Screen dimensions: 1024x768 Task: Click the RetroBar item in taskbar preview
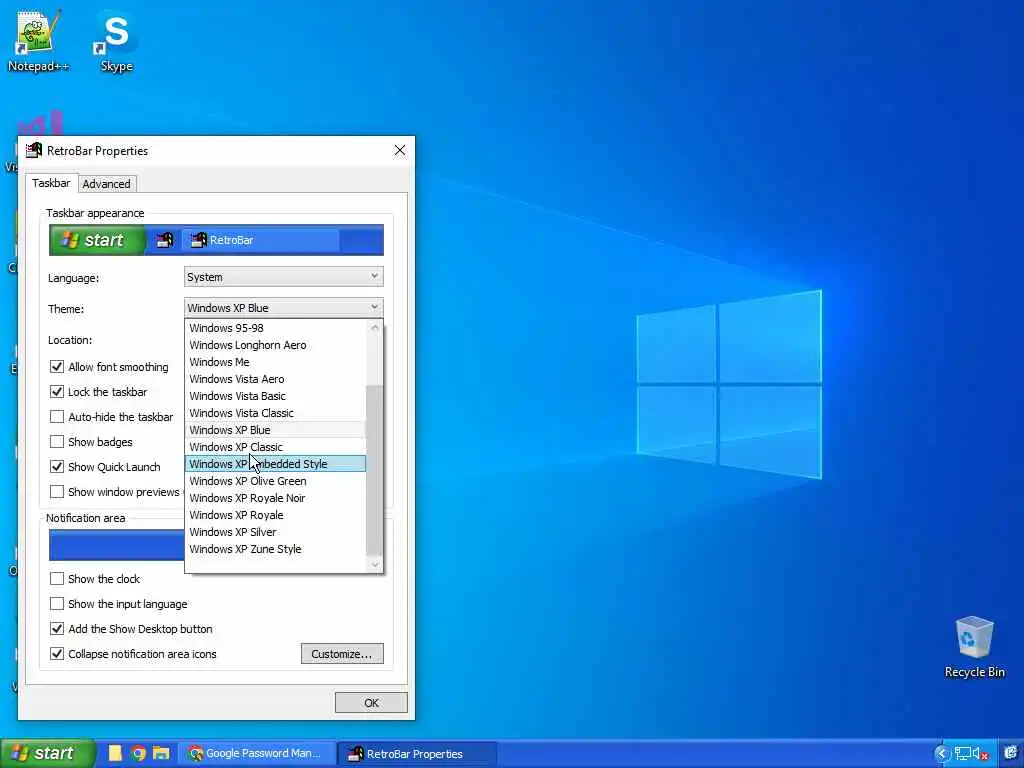point(261,240)
